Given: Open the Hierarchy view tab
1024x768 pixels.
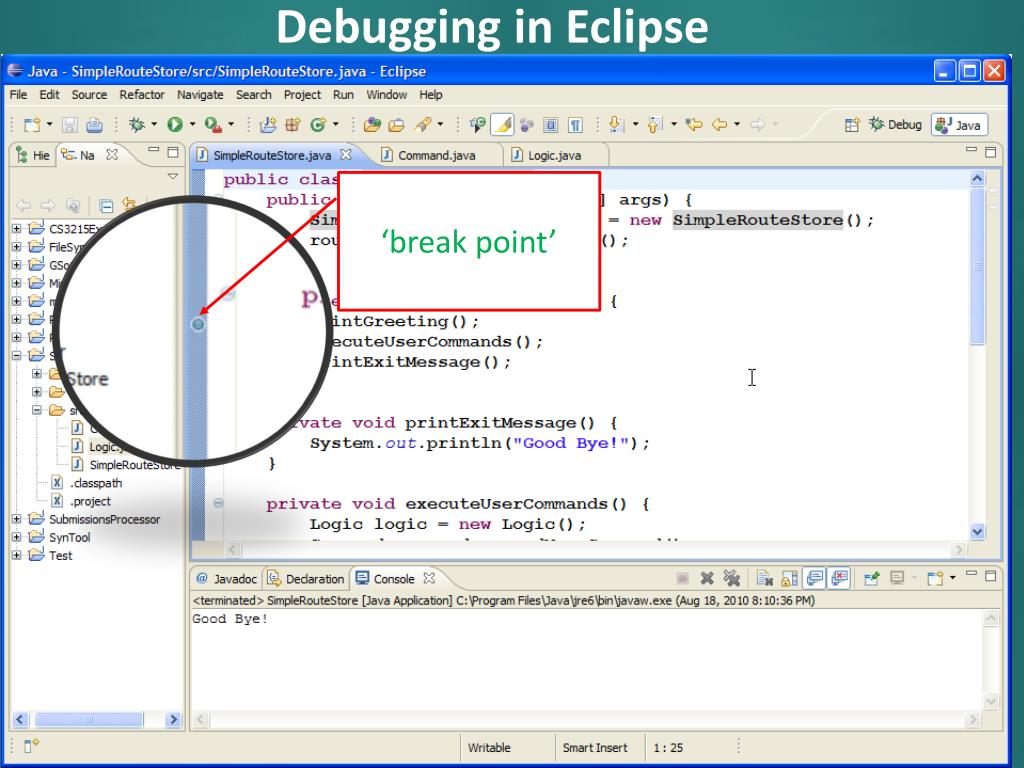Looking at the screenshot, I should point(33,155).
